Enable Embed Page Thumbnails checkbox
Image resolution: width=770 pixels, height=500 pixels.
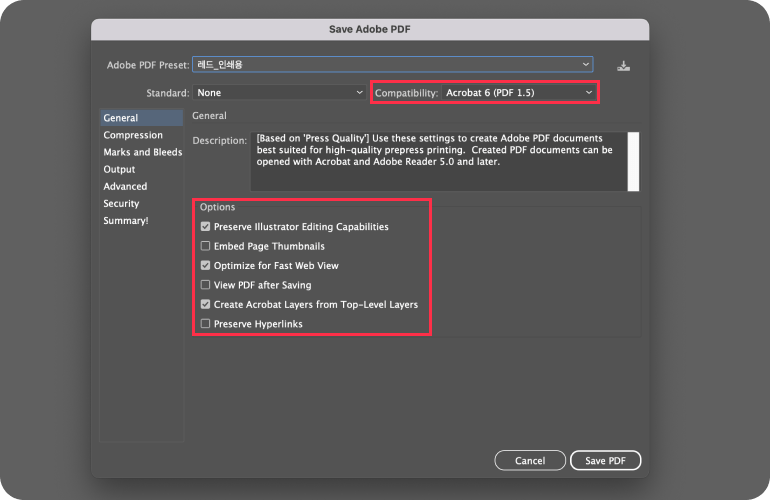(x=206, y=246)
